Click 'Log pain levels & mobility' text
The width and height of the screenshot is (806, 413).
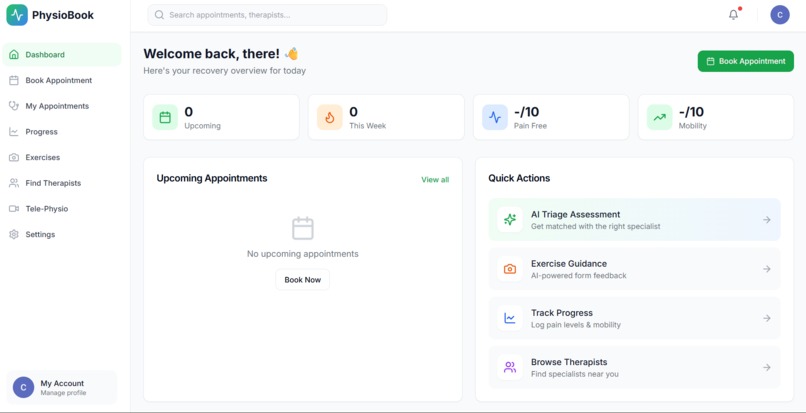coord(576,325)
